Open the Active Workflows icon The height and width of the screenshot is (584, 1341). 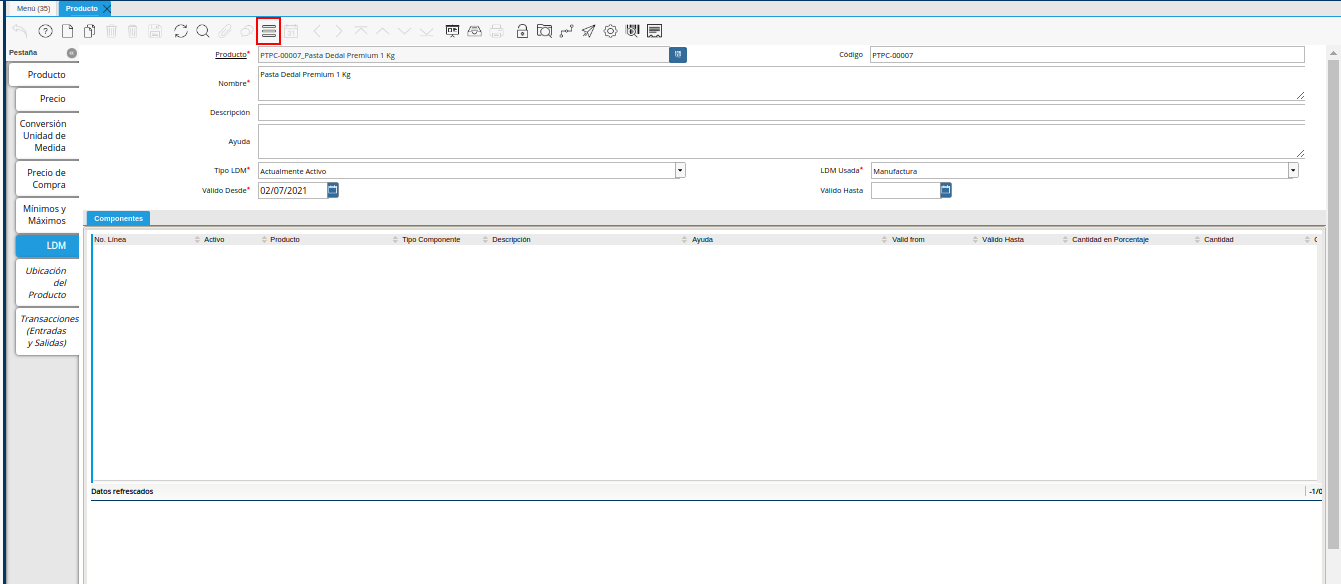click(x=567, y=31)
